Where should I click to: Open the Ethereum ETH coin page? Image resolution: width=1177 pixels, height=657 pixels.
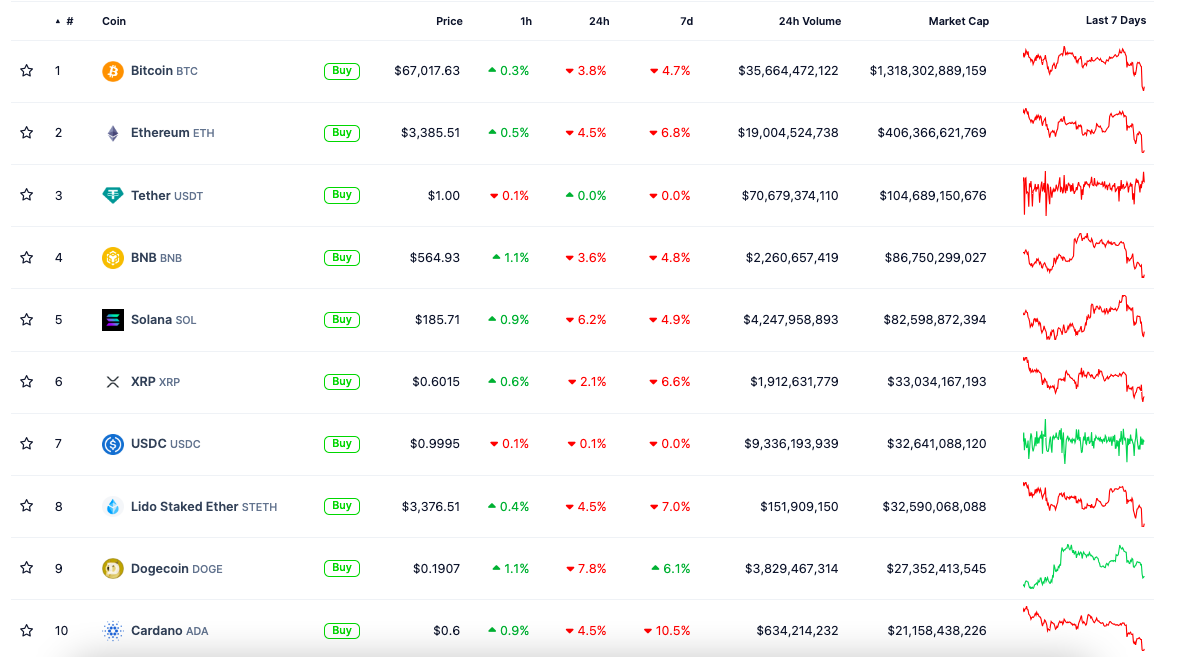(x=173, y=133)
